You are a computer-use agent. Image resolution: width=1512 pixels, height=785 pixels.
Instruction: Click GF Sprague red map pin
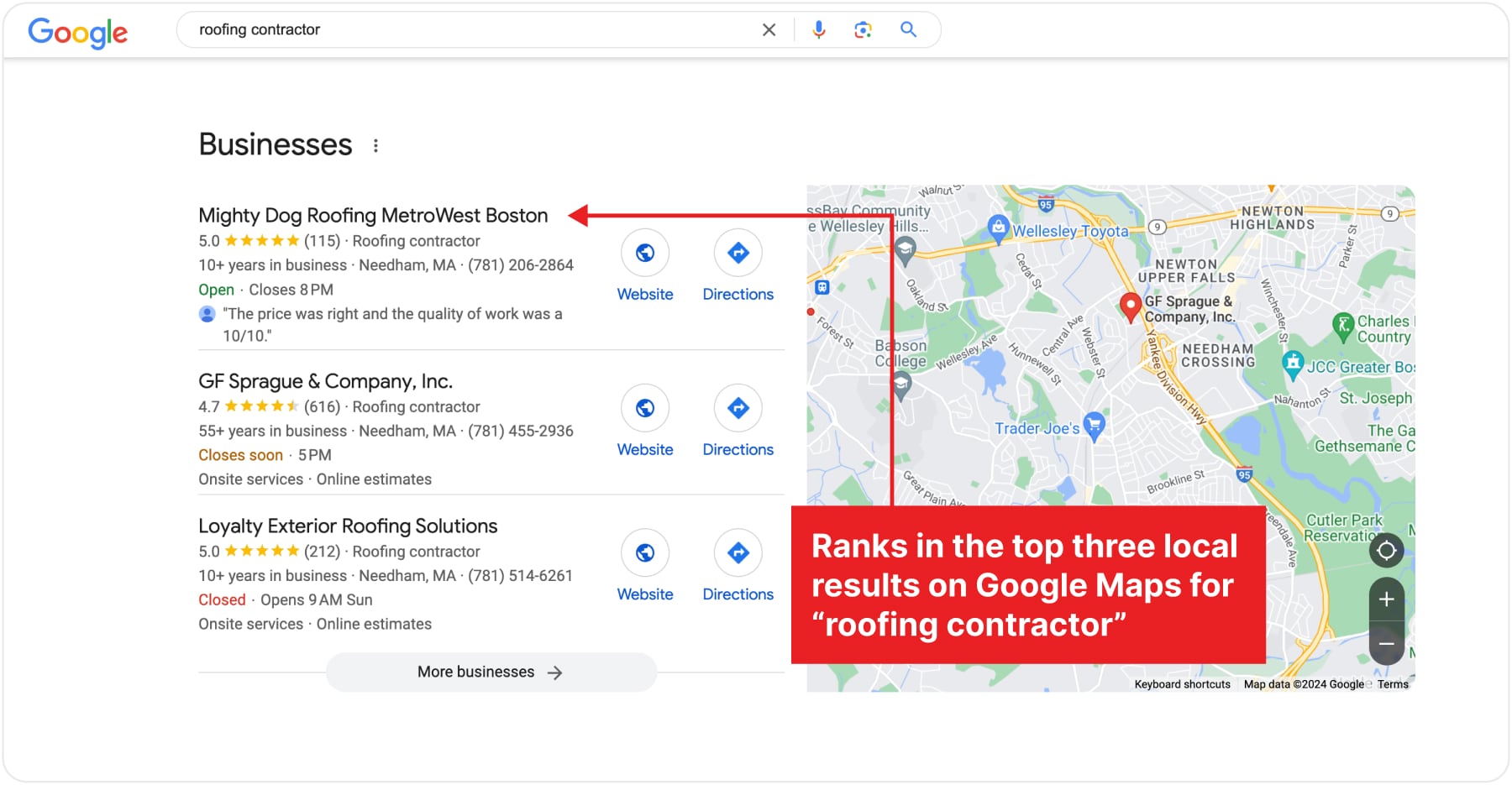[1131, 307]
